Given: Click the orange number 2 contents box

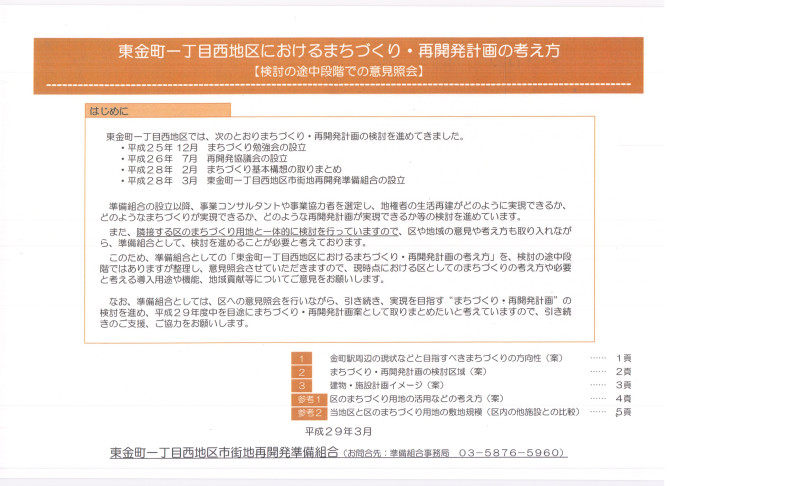Looking at the screenshot, I should (x=302, y=372).
